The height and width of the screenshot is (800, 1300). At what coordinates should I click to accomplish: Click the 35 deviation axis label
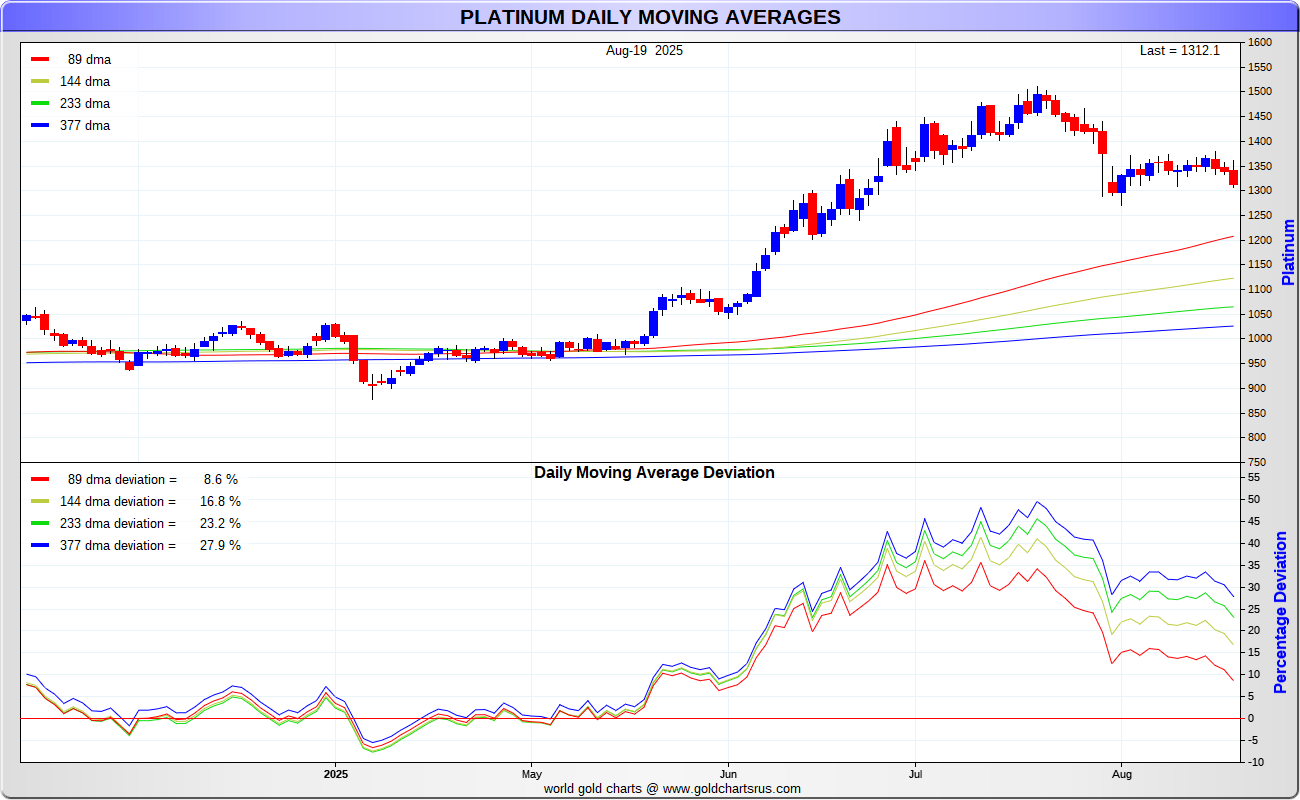tap(1252, 565)
